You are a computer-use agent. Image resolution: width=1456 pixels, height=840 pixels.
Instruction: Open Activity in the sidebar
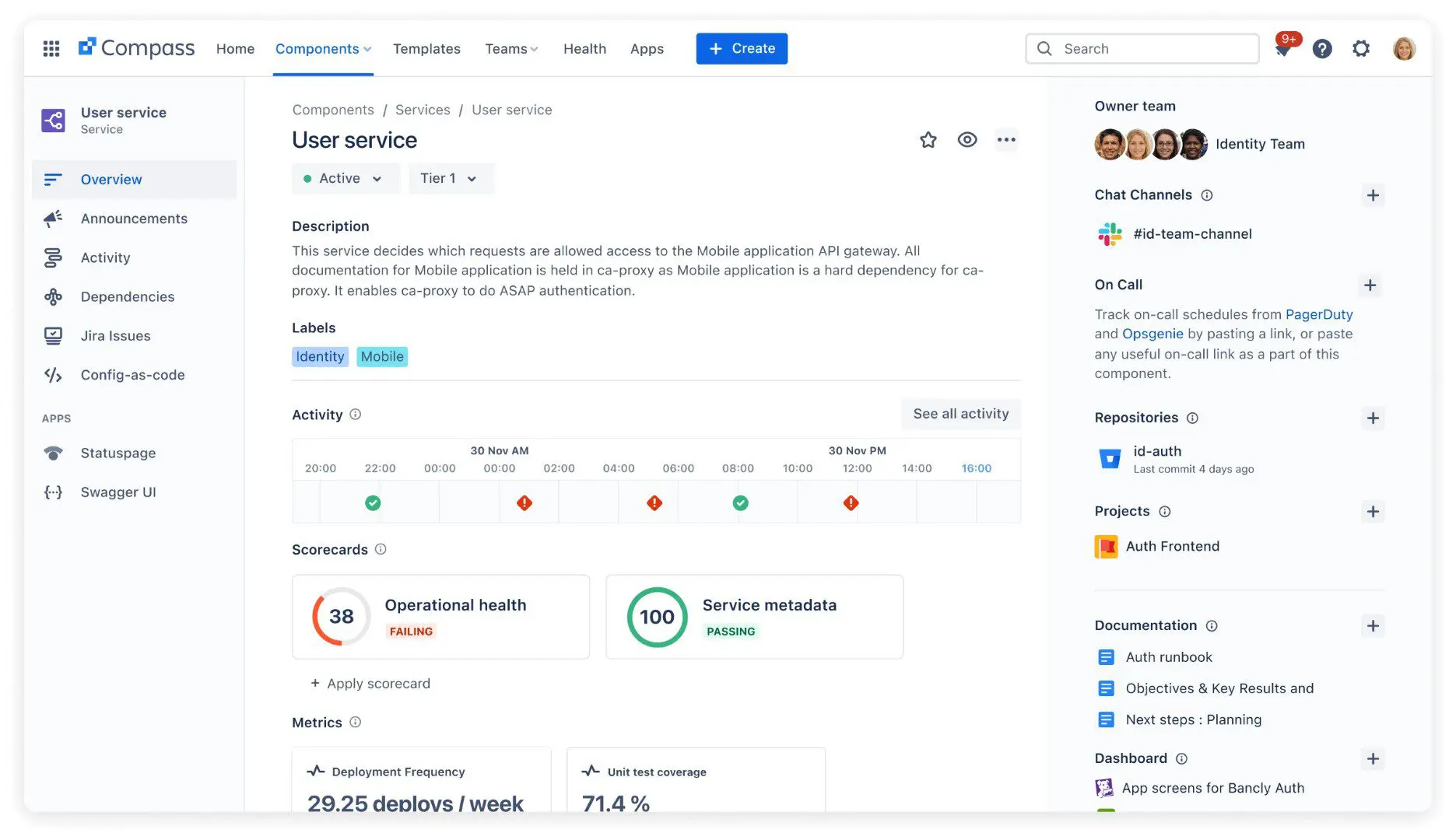(x=135, y=257)
